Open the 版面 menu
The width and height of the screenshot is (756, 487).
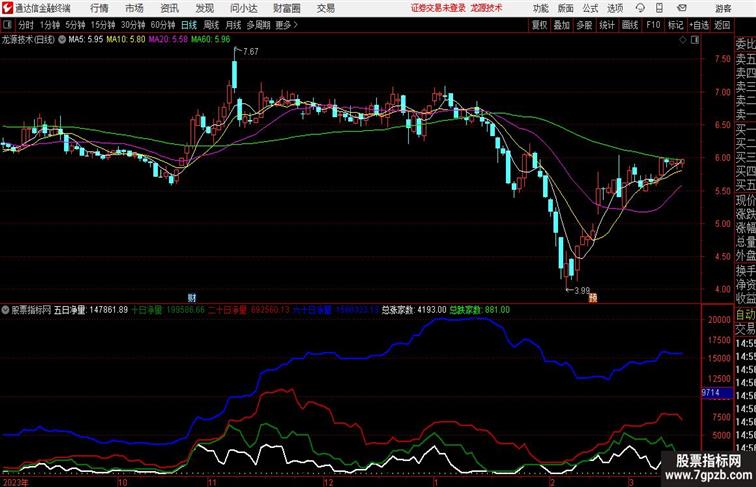(566, 8)
